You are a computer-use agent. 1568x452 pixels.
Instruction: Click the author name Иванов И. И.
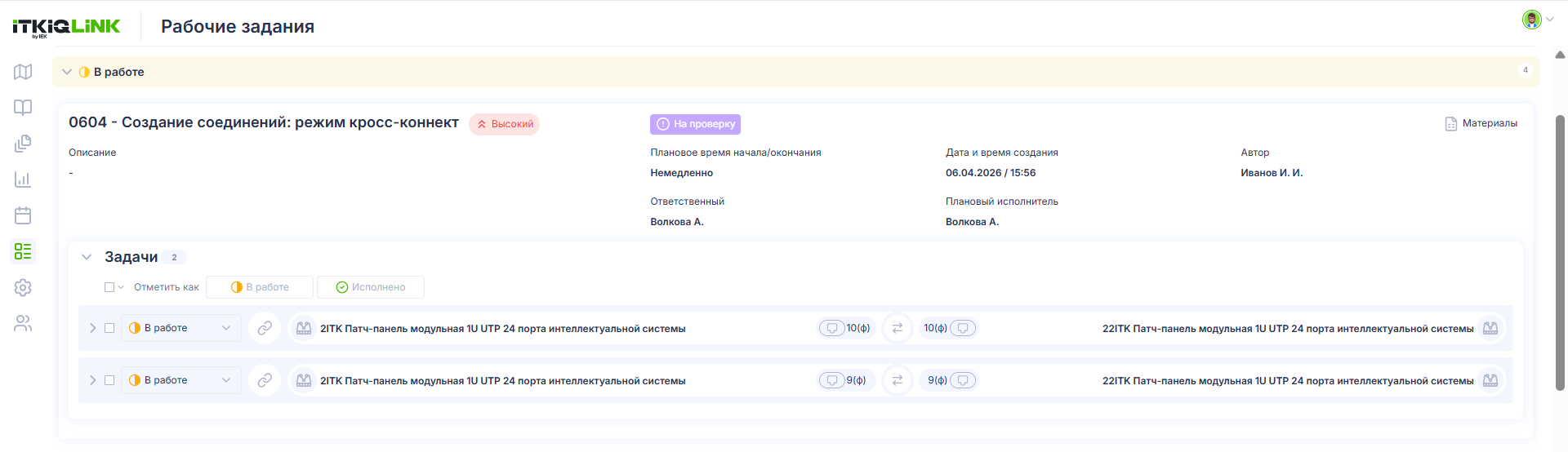(x=1272, y=173)
